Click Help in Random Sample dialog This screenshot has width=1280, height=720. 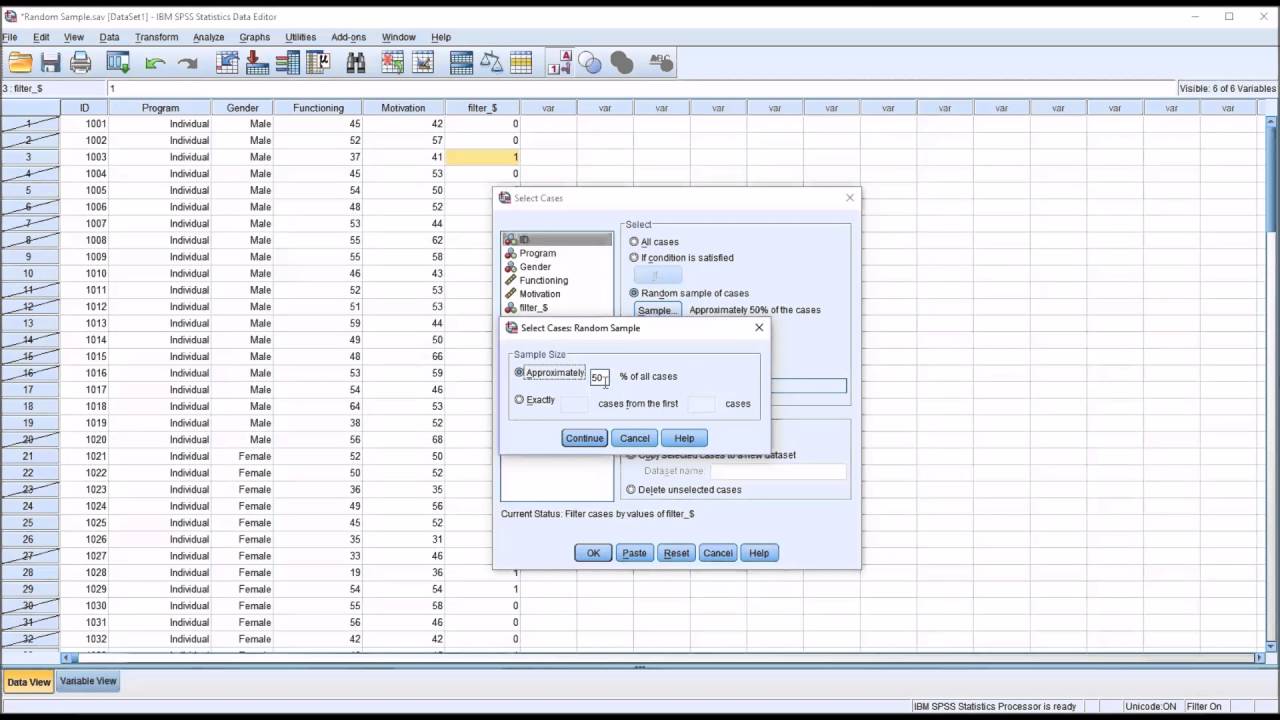pos(684,438)
